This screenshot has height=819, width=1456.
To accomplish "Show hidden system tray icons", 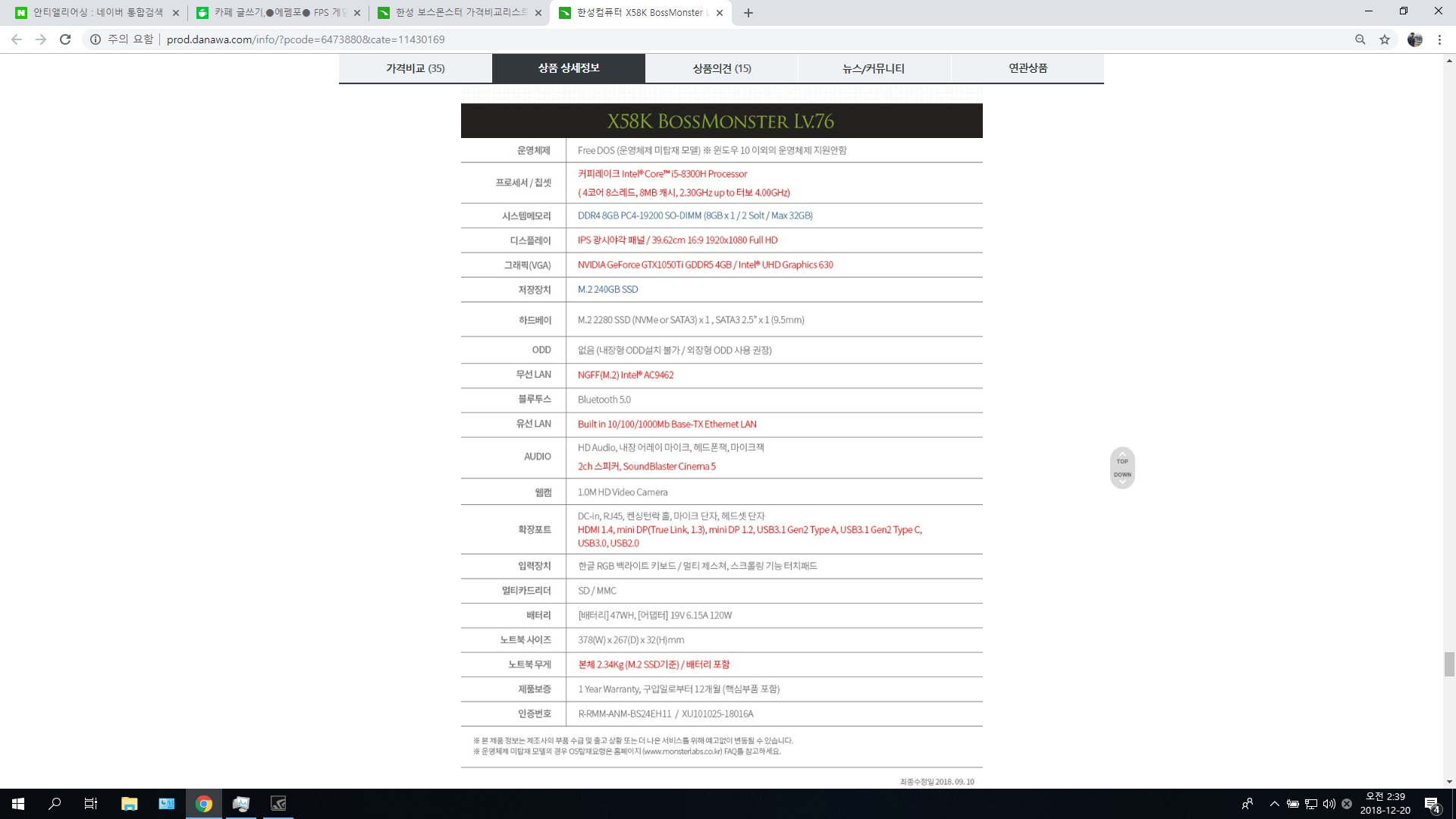I will click(x=1274, y=804).
